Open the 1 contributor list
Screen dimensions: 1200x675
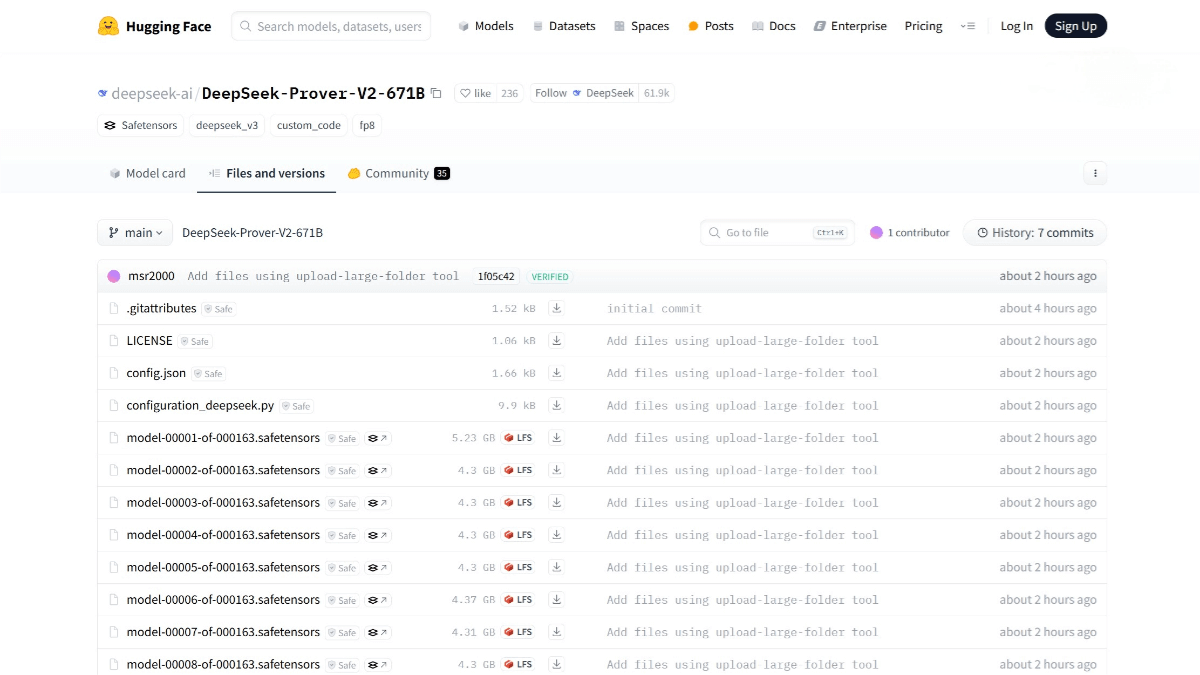point(909,233)
